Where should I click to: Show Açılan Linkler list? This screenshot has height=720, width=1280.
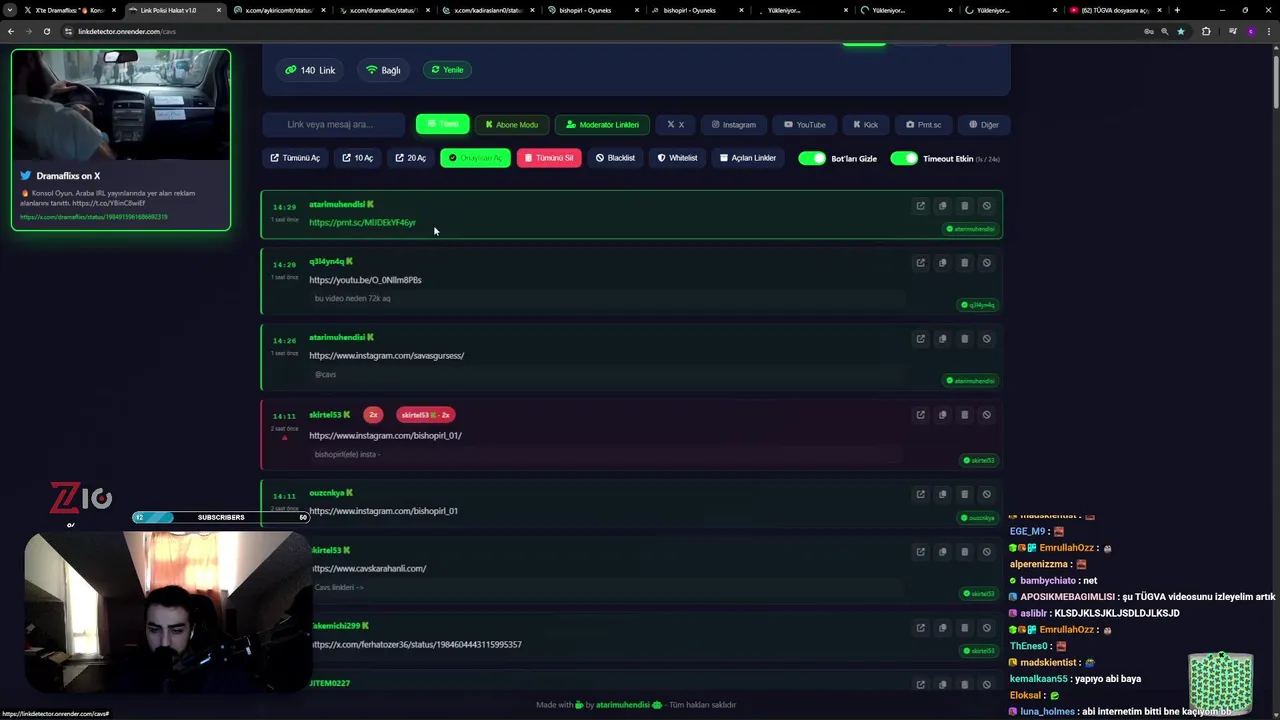[x=748, y=158]
